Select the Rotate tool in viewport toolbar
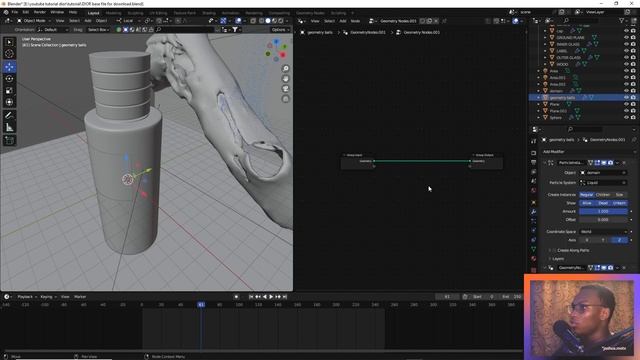The image size is (640, 360). click(x=9, y=79)
